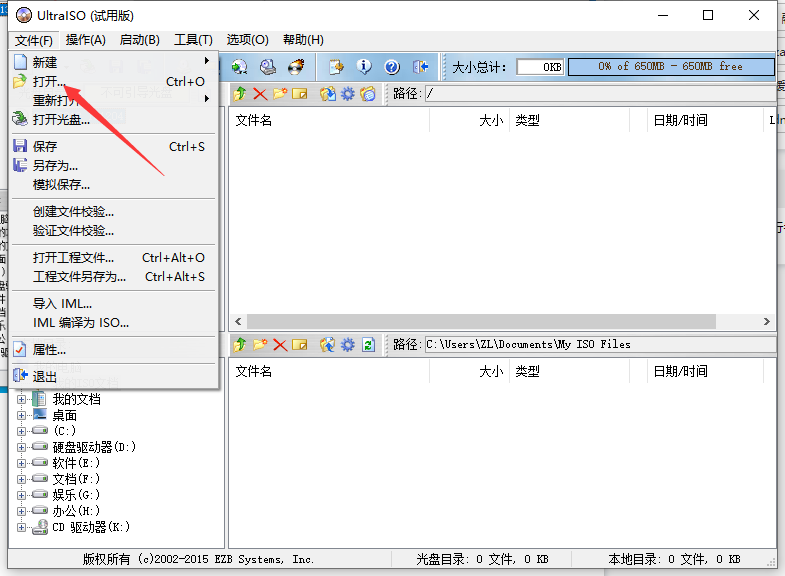Open the 文件(F) menu
This screenshot has width=785, height=576.
coord(34,40)
